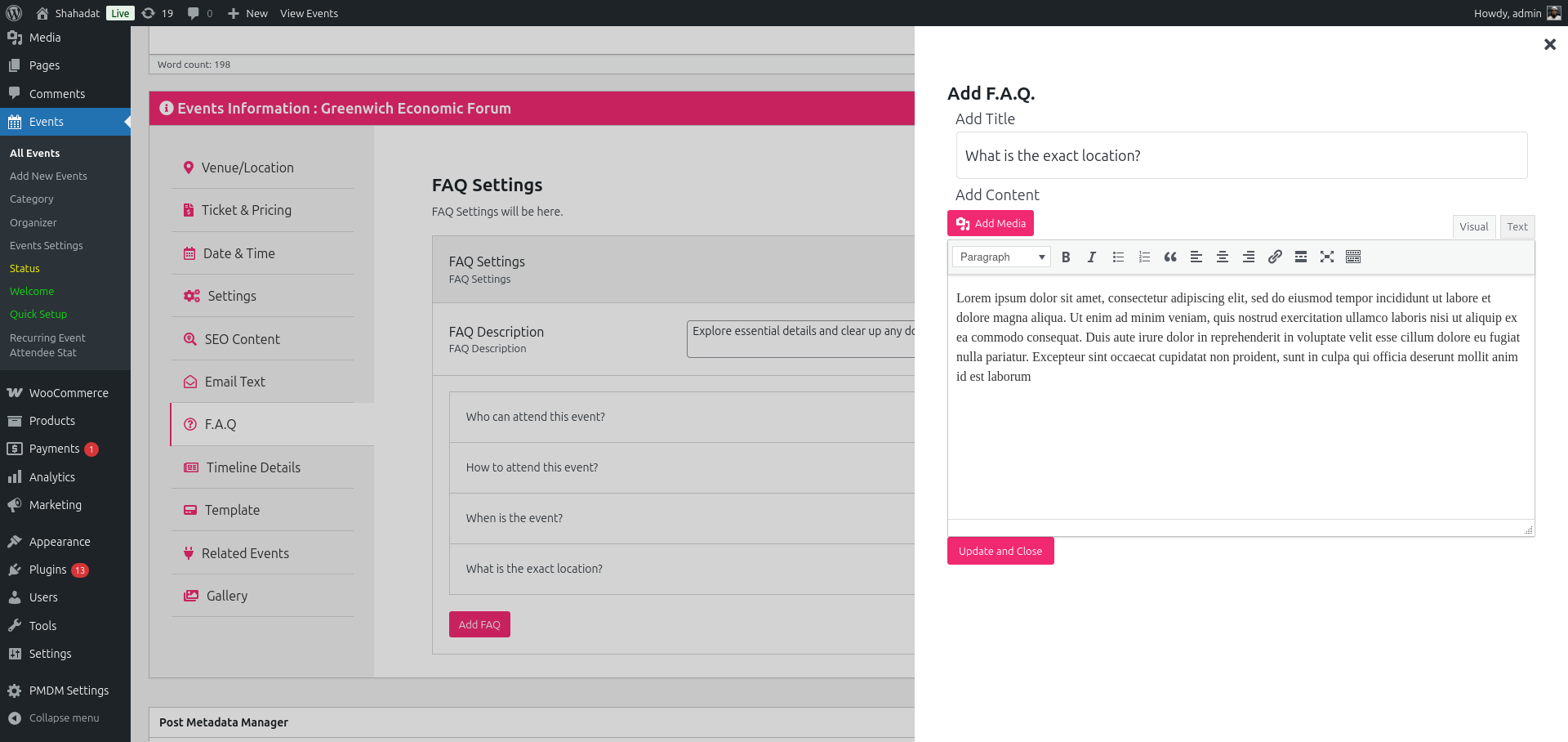Screen dimensions: 1568x742
Task: Open Howdy, admin account menu
Action: pyautogui.click(x=1517, y=13)
